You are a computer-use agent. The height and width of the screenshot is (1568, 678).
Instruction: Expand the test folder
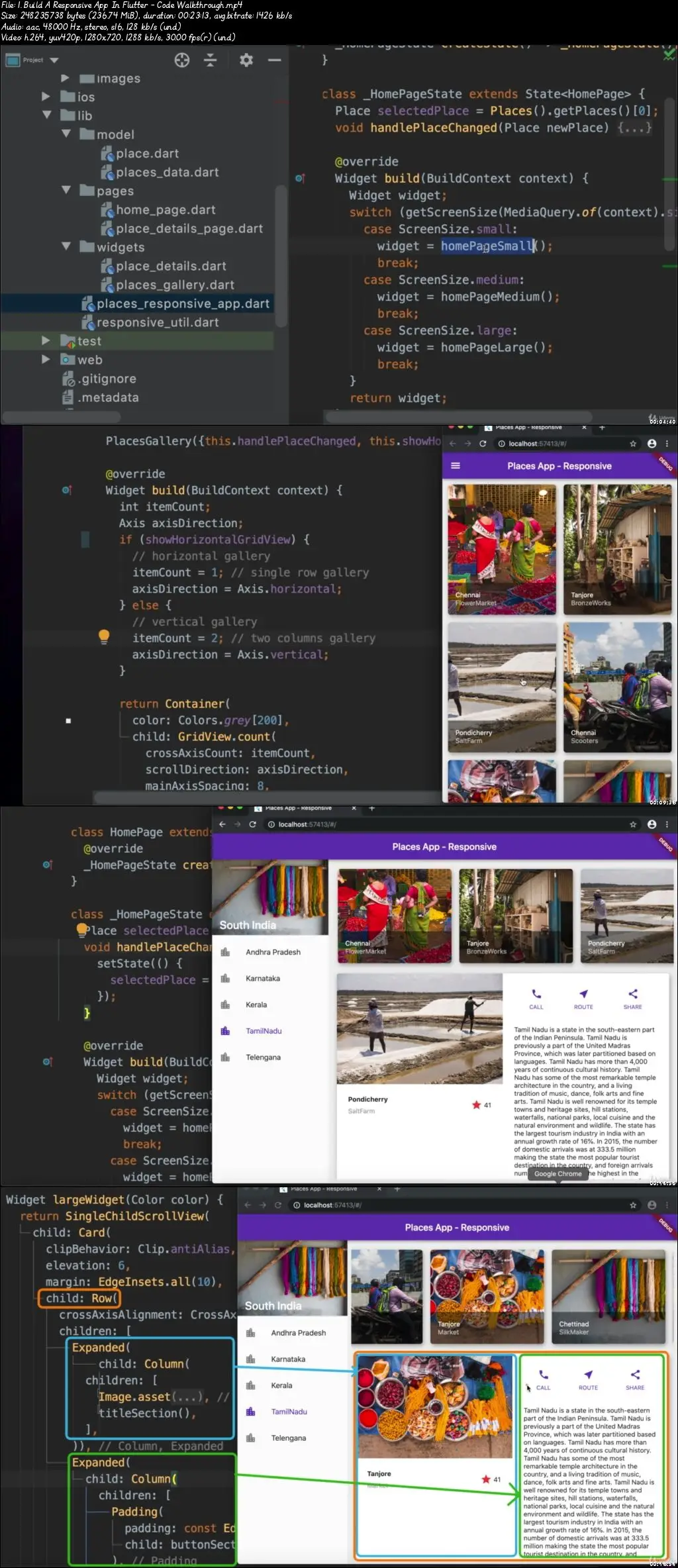(46, 340)
